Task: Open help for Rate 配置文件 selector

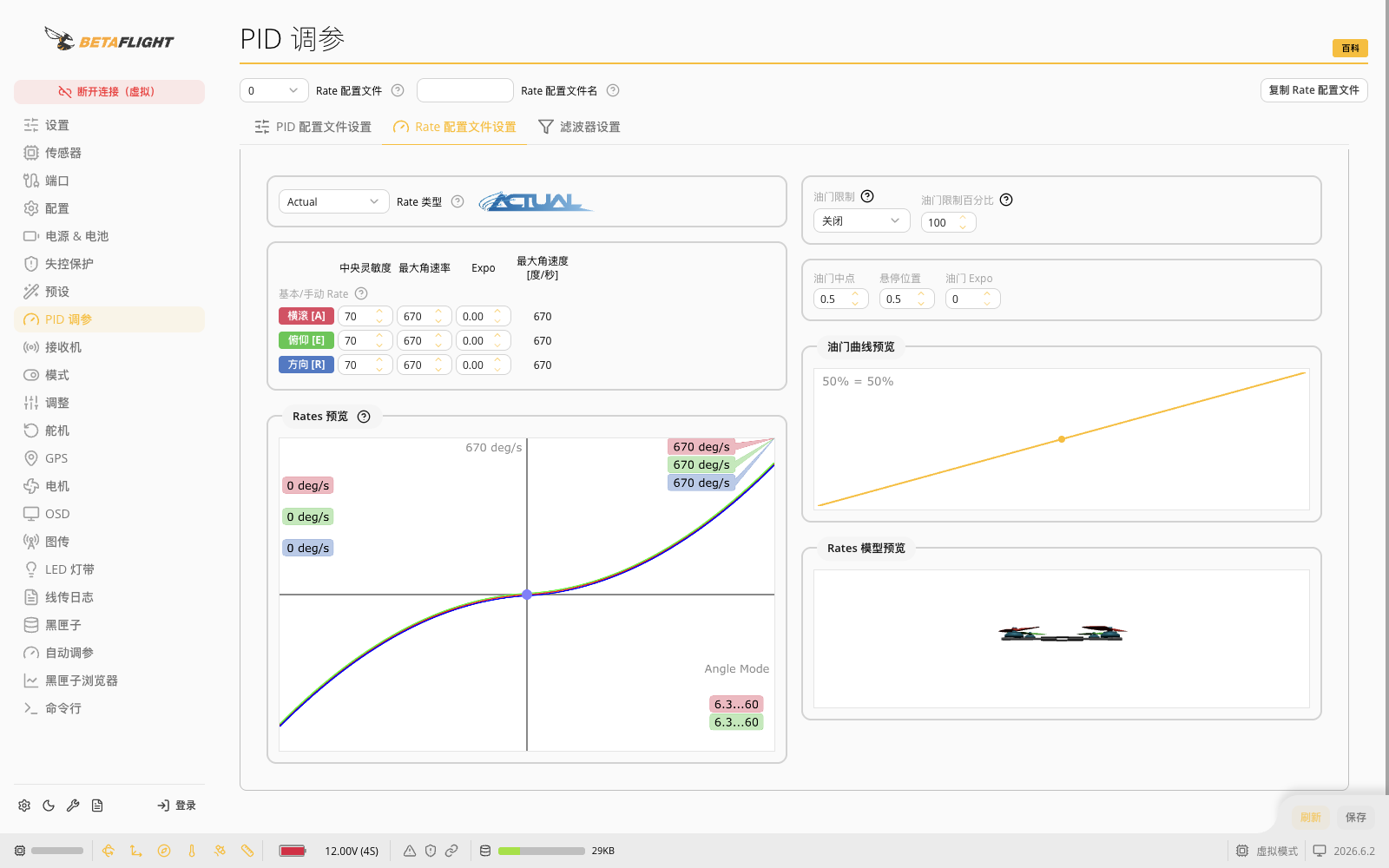Action: coord(398,90)
